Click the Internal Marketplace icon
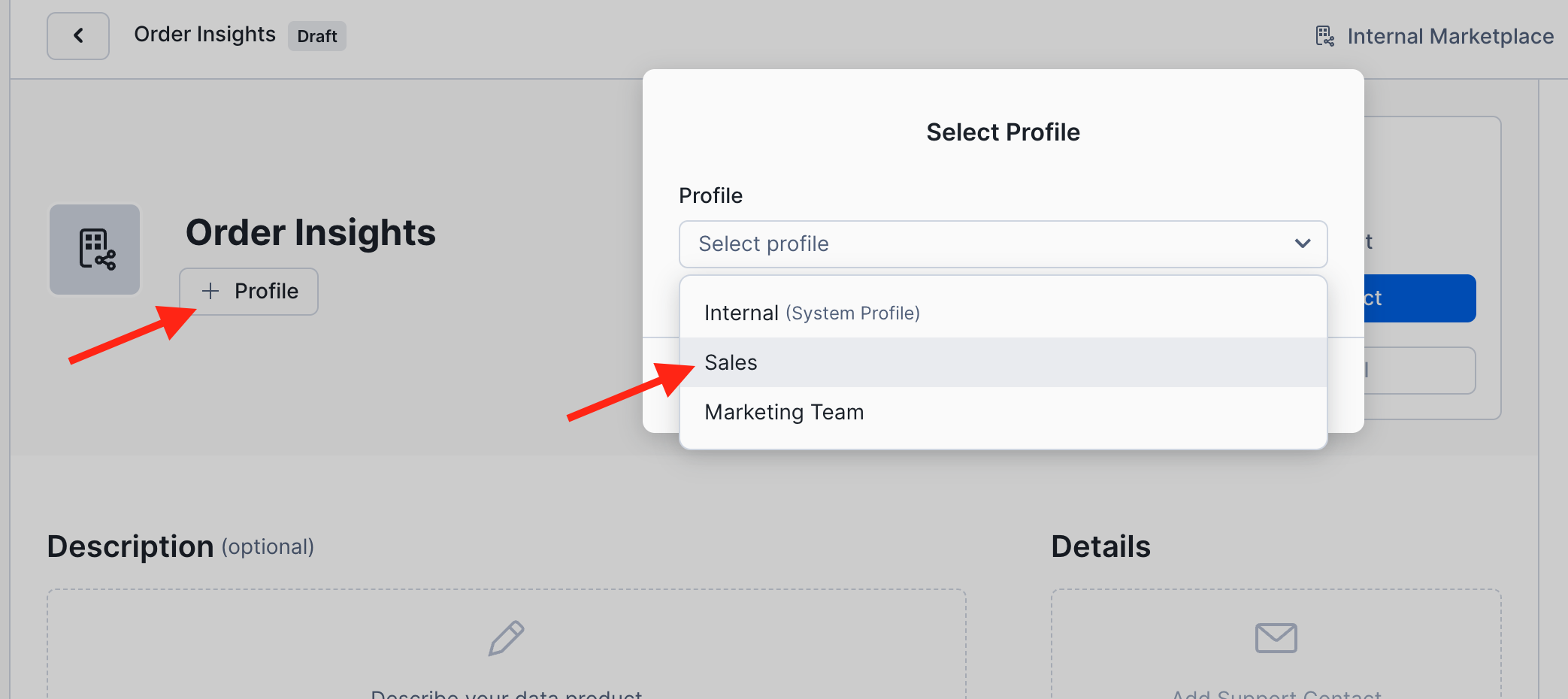1568x699 pixels. pyautogui.click(x=1324, y=36)
